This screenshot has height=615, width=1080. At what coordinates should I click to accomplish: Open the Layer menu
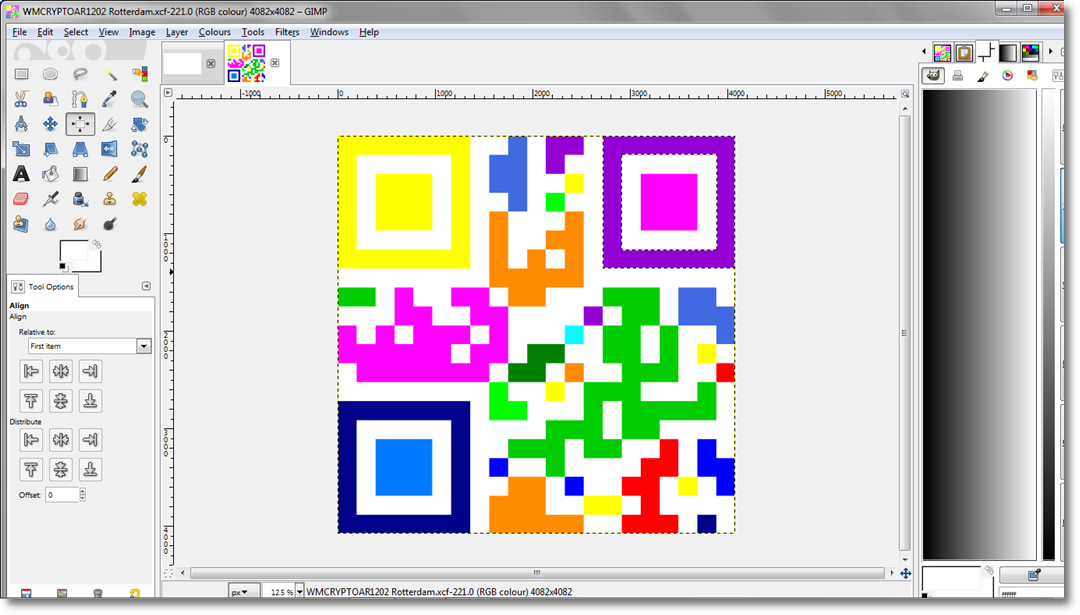[x=177, y=32]
